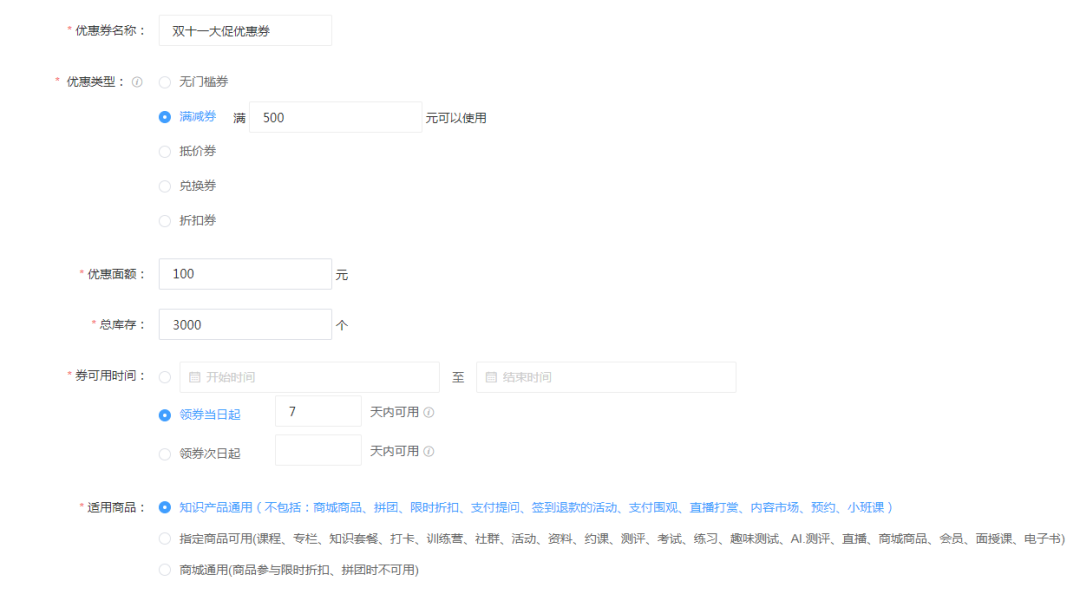Screen dimensions: 1080x594
Task: Click the 总库存 input showing 3000
Action: [x=245, y=324]
